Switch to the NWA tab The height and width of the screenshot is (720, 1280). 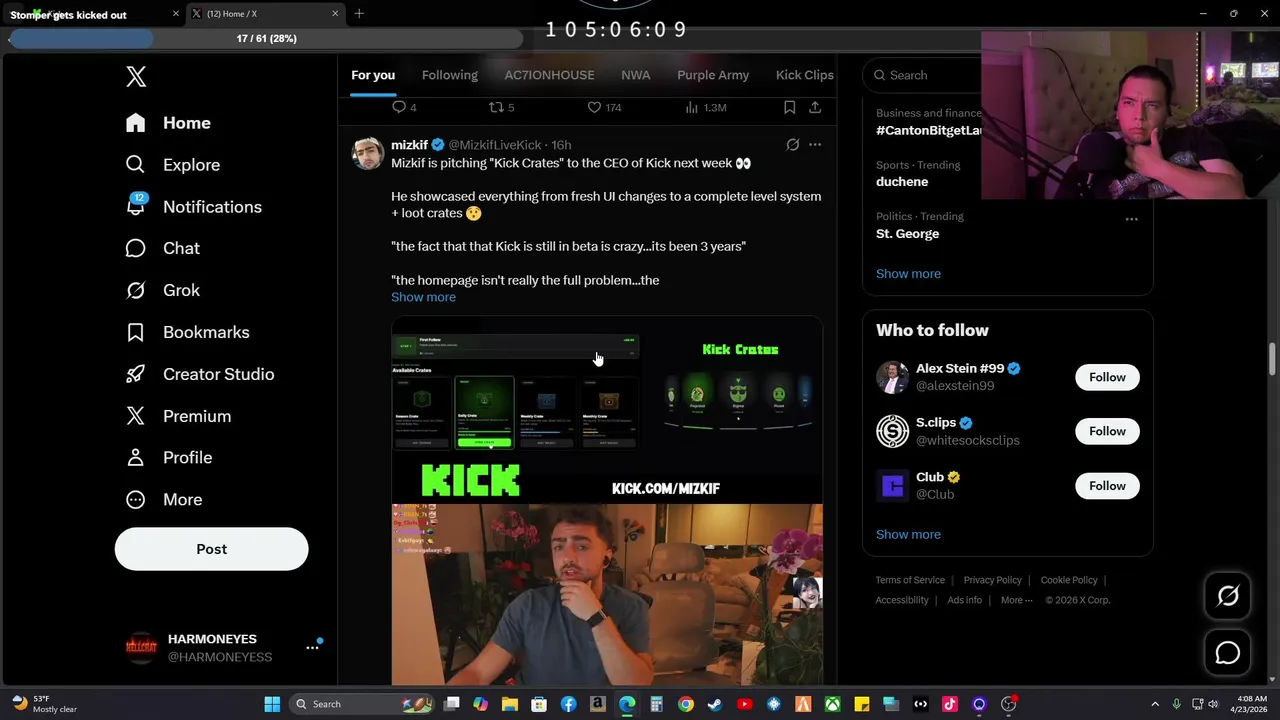click(635, 75)
